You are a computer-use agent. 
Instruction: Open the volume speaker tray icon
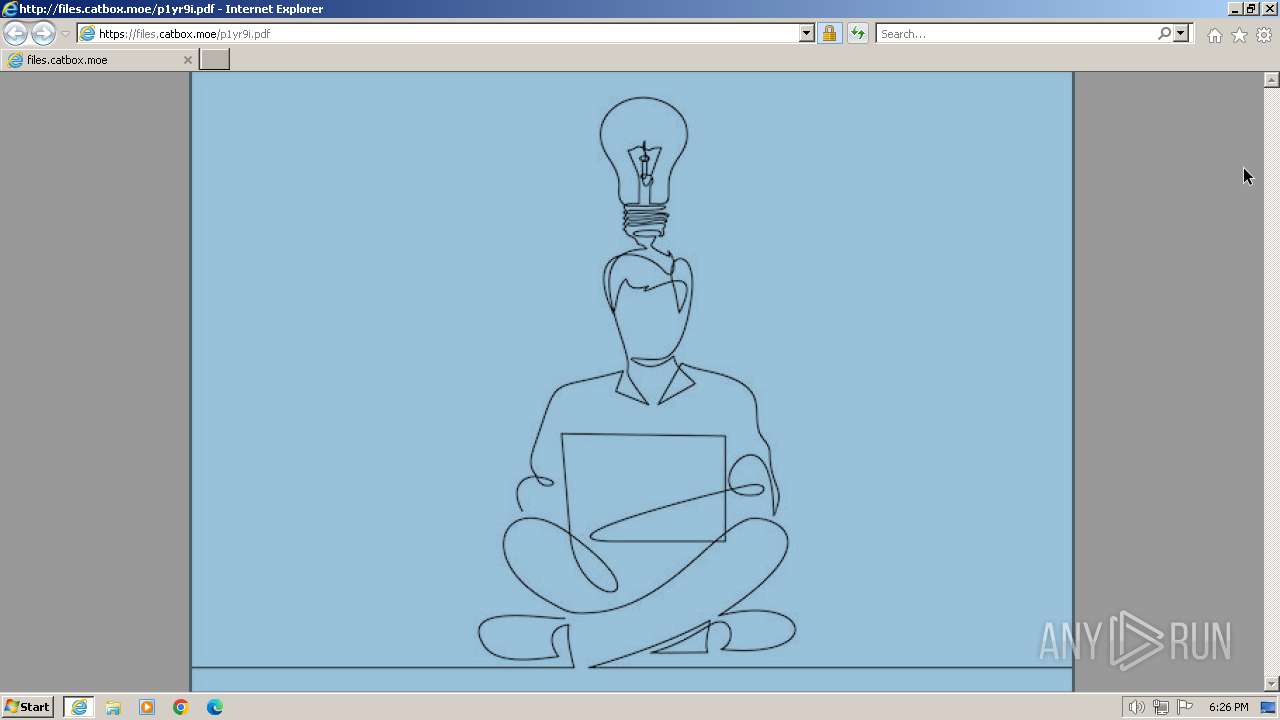pyautogui.click(x=1136, y=707)
